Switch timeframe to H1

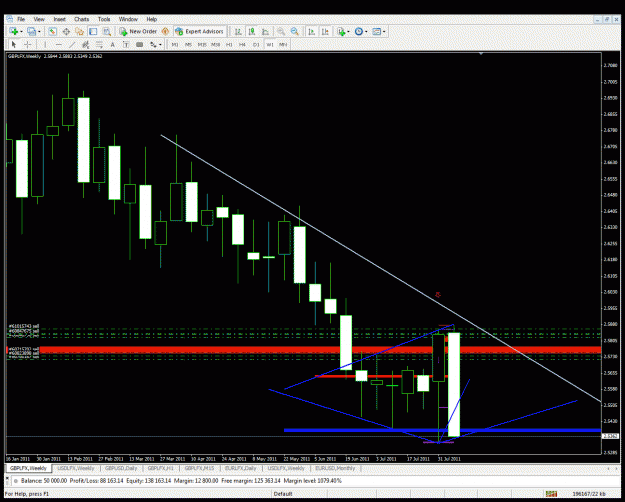point(229,45)
